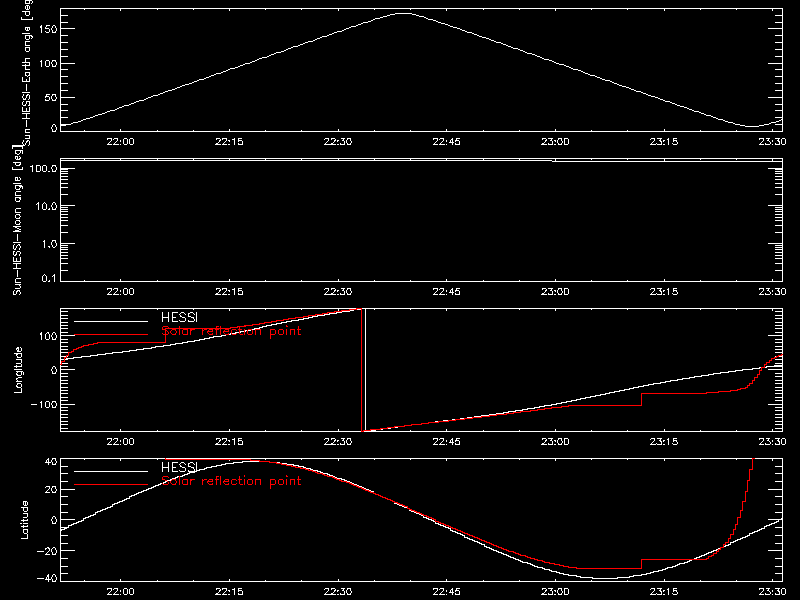Click the "-20" tick label on Latitude plot
Viewport: 800px width, 600px height.
[x=47, y=551]
